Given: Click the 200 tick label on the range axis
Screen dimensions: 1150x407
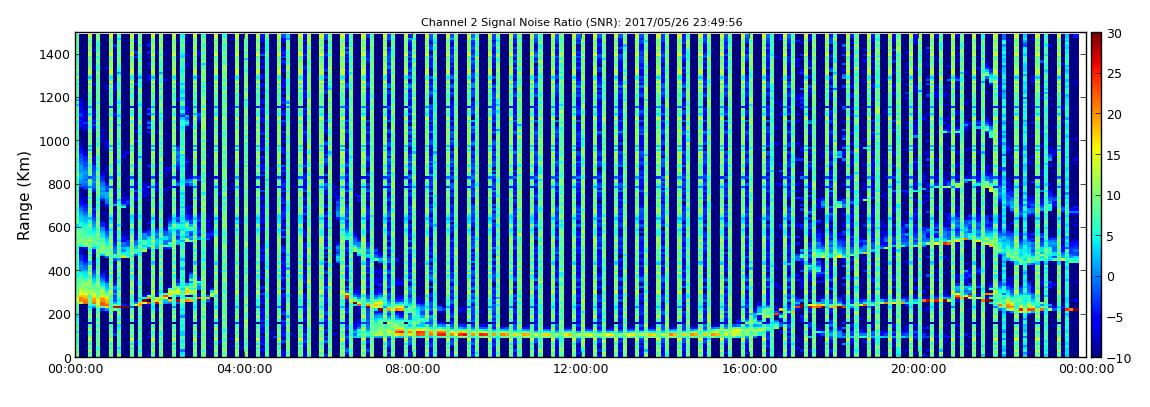Looking at the screenshot, I should 59,315.
